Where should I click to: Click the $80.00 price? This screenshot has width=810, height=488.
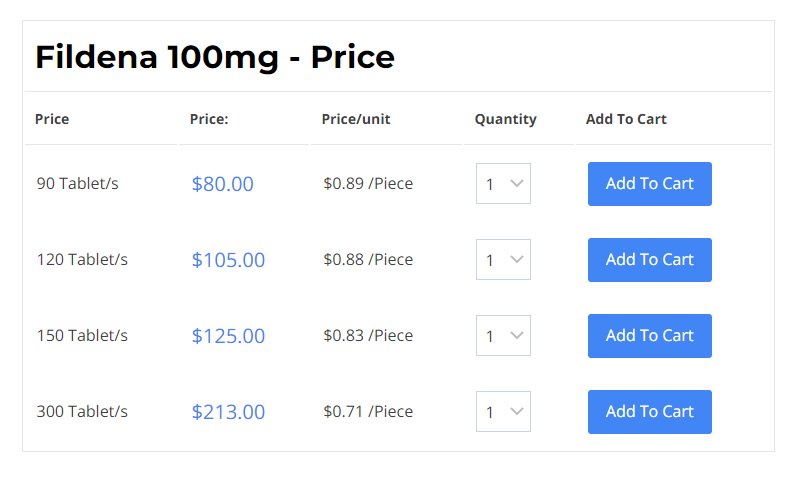click(223, 184)
